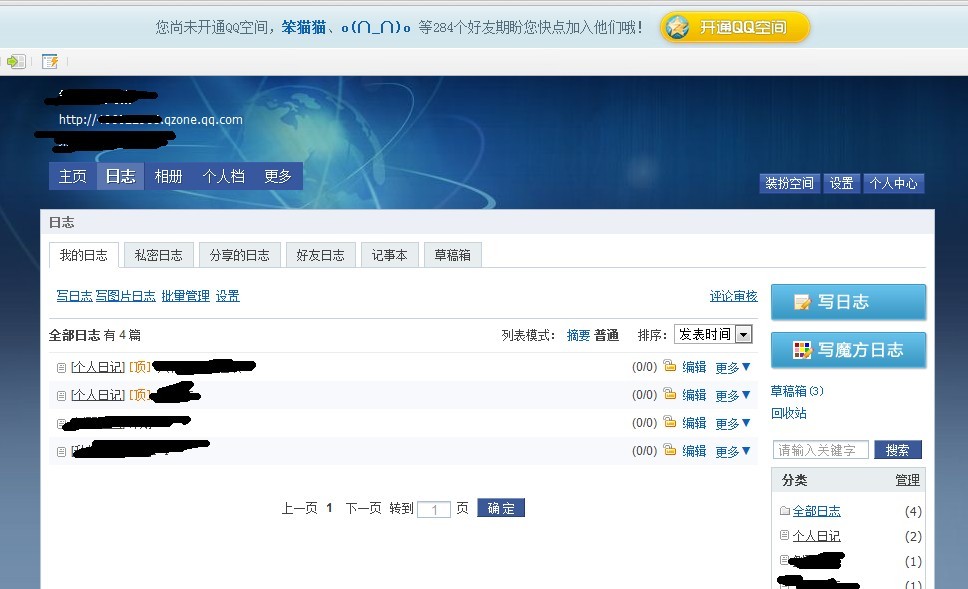Click 笨猫猫 friend name link
Screen dimensions: 968x589
[304, 27]
